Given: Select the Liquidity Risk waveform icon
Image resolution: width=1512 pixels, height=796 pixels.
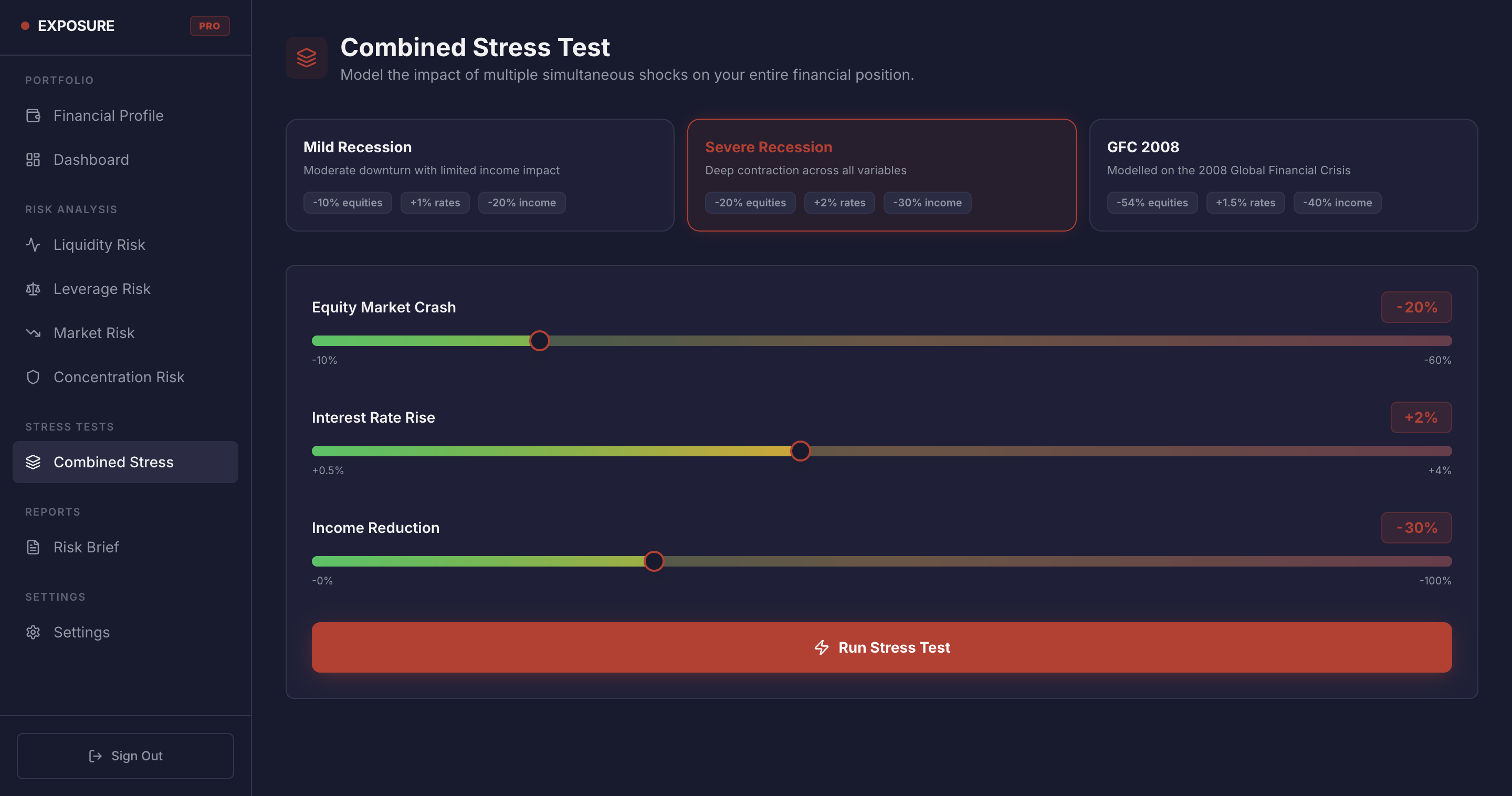Looking at the screenshot, I should point(33,245).
